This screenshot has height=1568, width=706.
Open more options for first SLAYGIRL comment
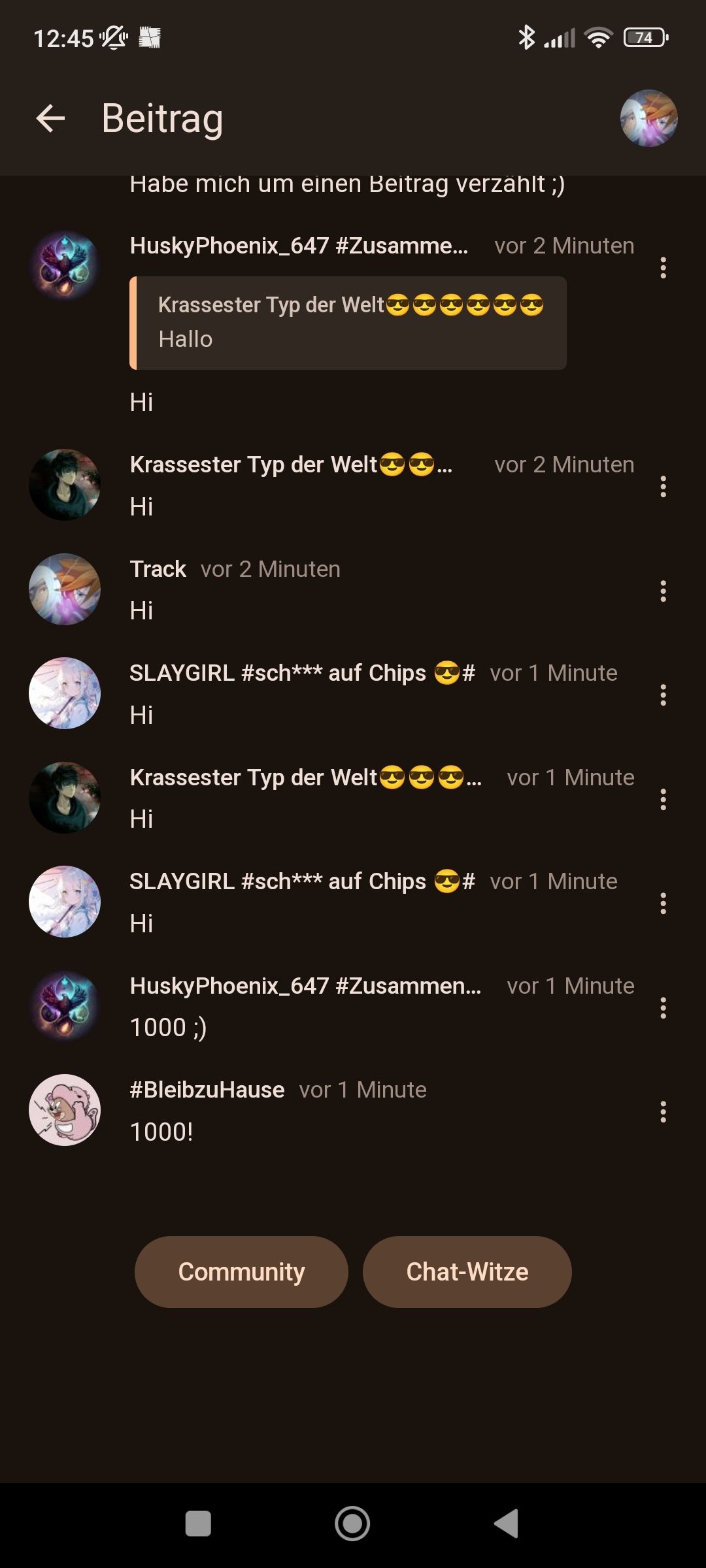click(x=663, y=695)
